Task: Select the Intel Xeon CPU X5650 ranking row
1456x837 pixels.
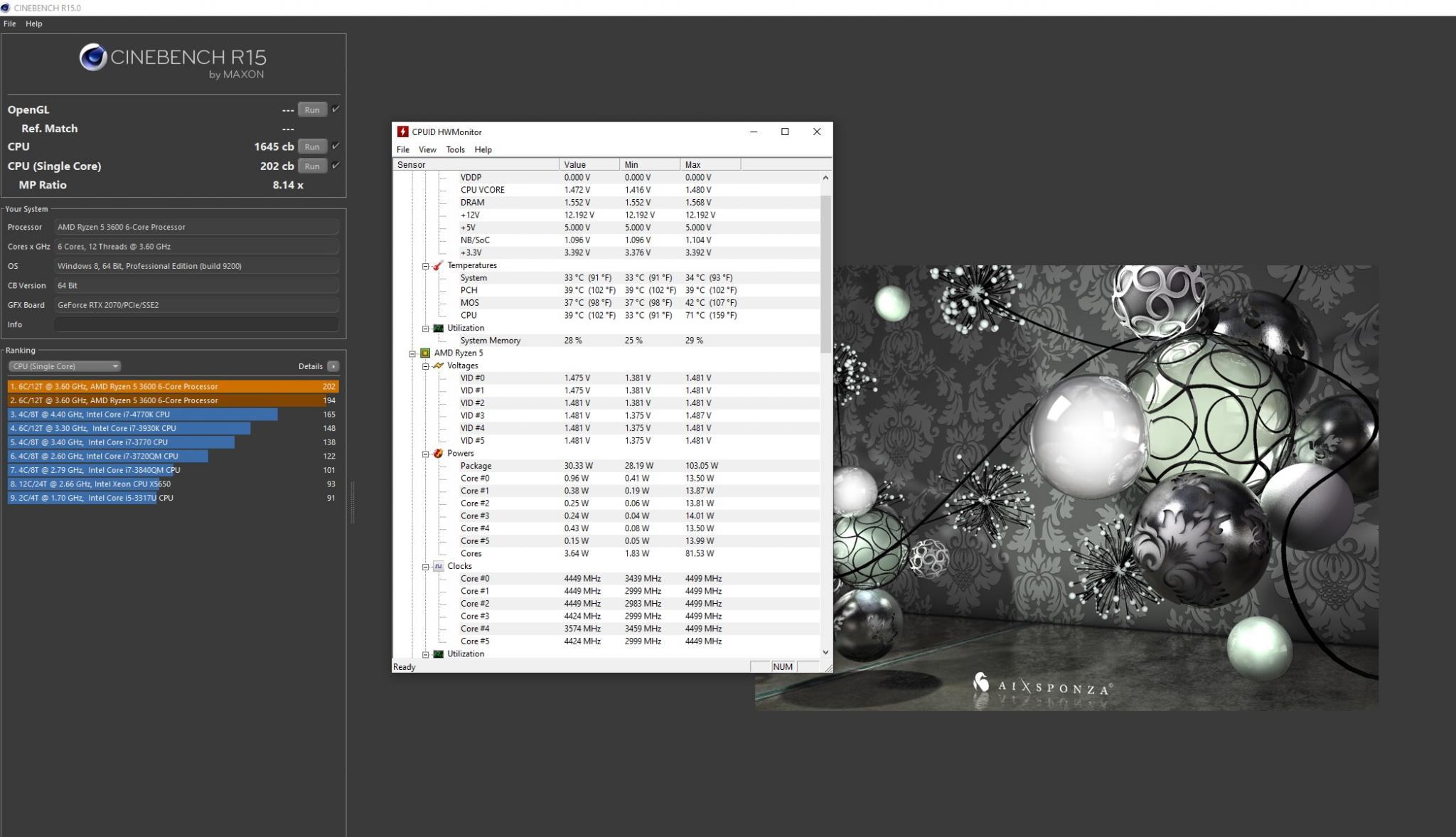Action: coord(173,484)
